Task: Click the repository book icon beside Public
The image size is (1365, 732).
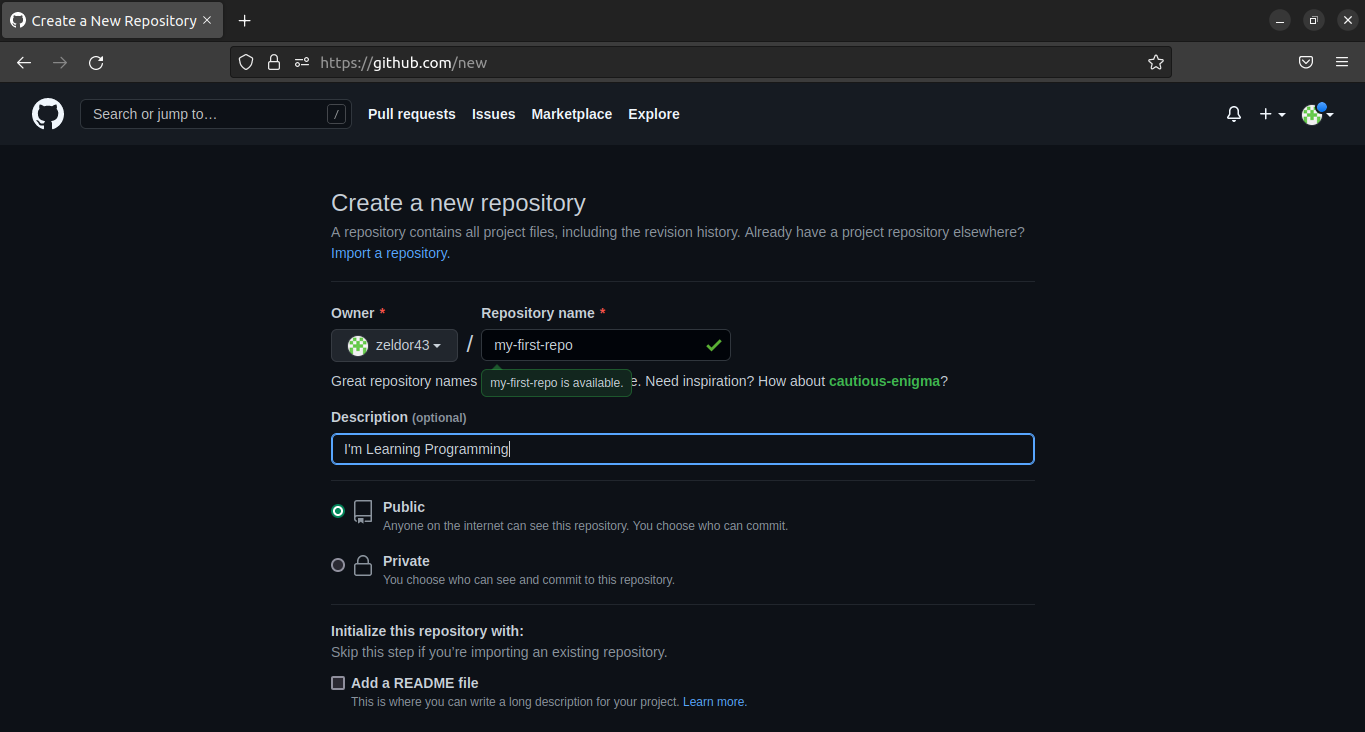Action: 363,512
